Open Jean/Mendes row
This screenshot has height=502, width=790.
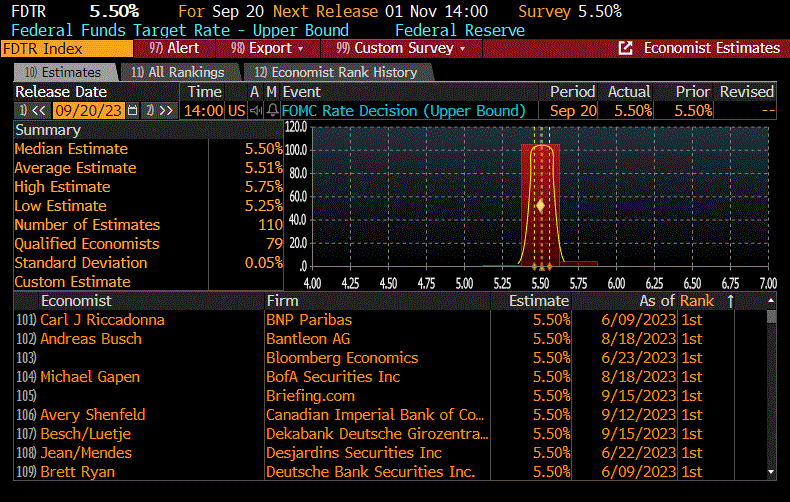(390, 453)
